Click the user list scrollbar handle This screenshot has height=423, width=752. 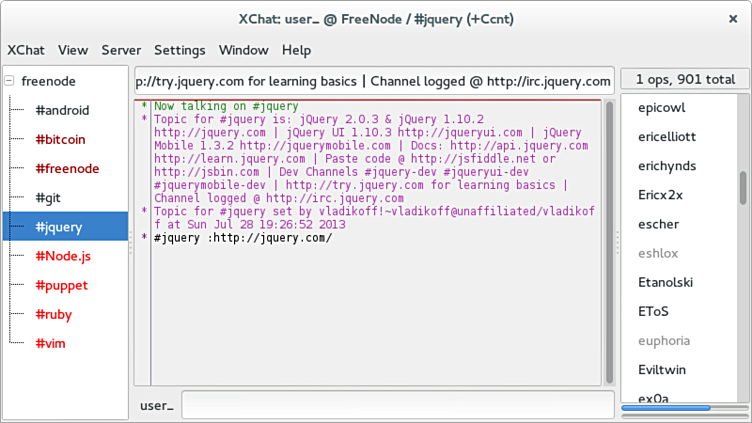pos(742,187)
